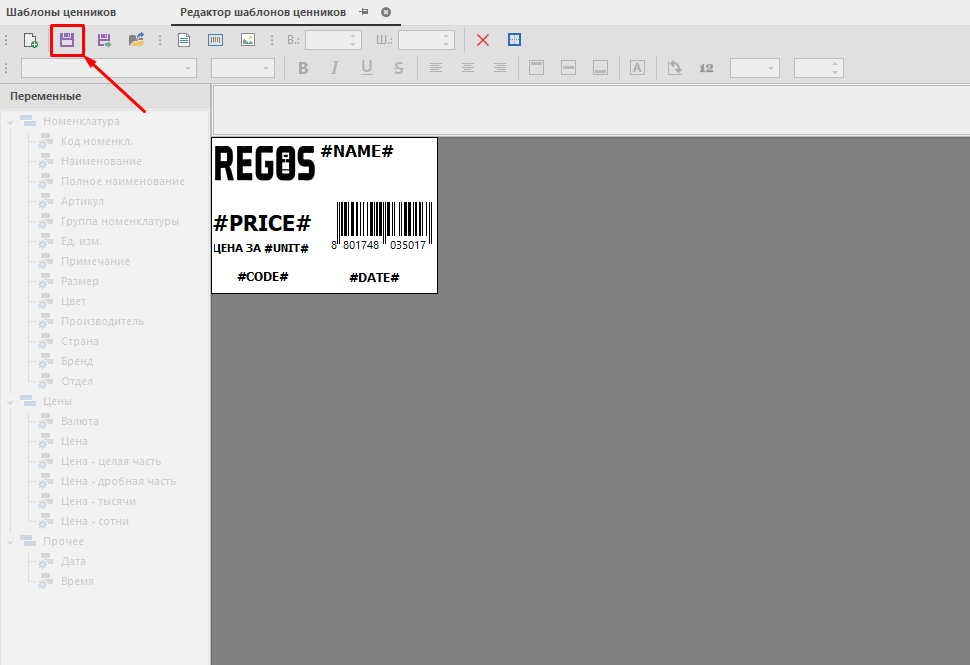This screenshot has width=970, height=665.
Task: Insert a barcode element
Action: point(215,40)
